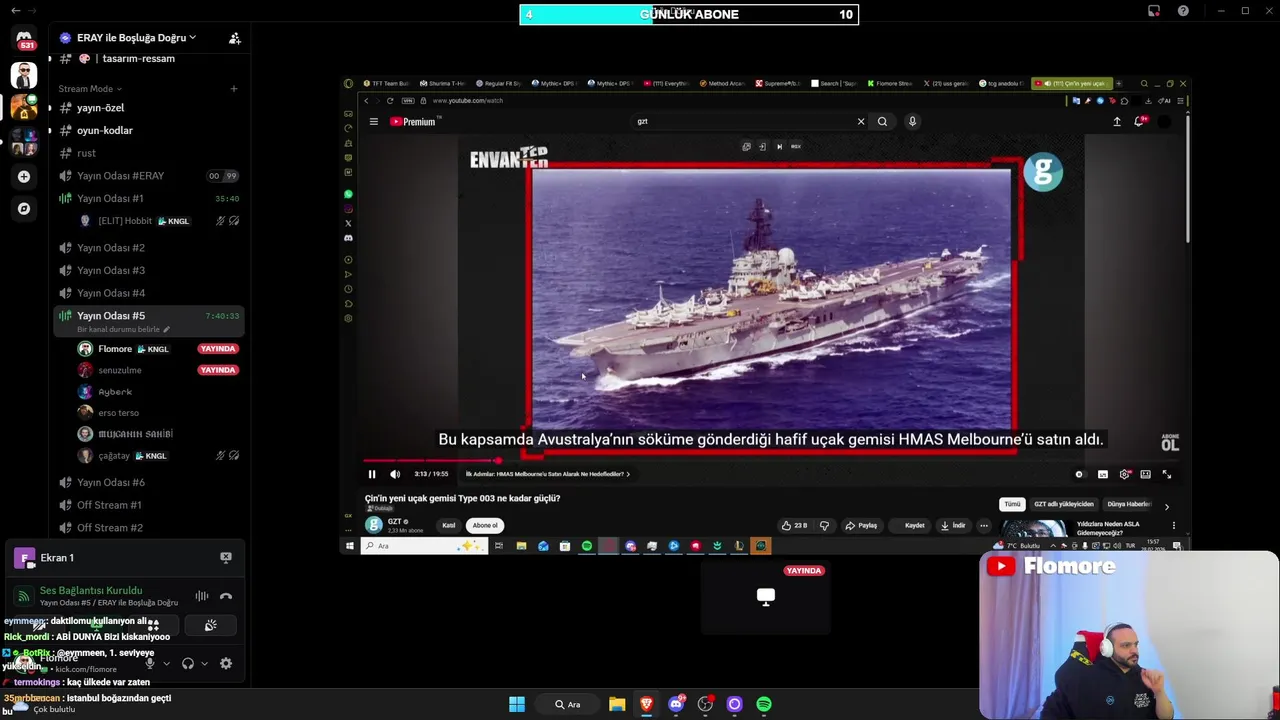This screenshot has width=1280, height=720.
Task: Clear the YouTube search box
Action: [861, 122]
